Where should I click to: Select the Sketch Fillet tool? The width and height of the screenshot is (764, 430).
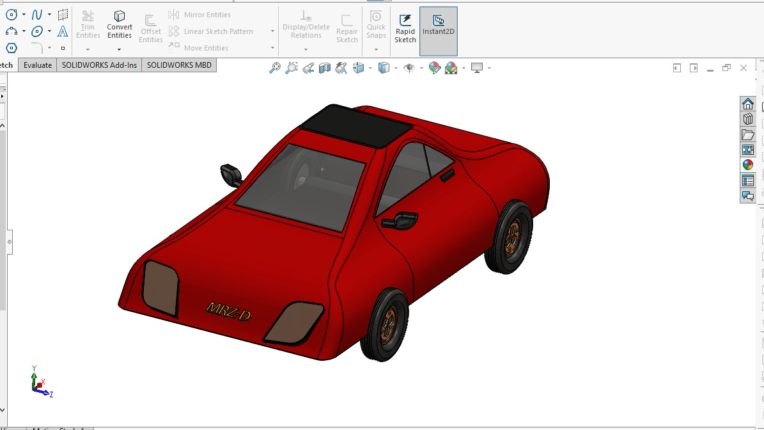[x=38, y=48]
